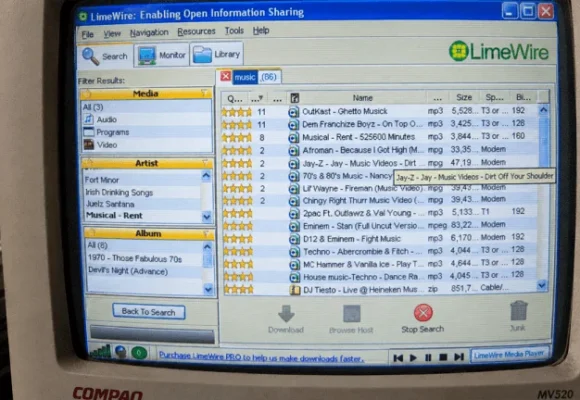Sort results by Name column

tap(362, 98)
